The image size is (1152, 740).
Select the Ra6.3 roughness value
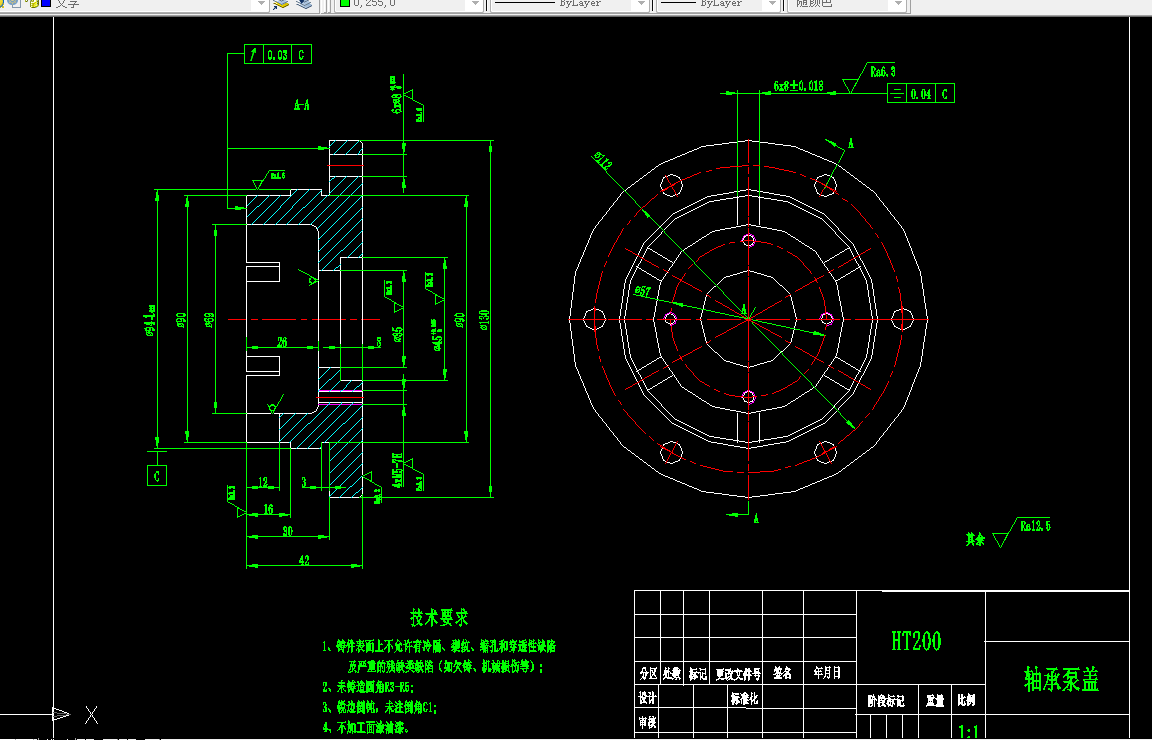(x=882, y=71)
